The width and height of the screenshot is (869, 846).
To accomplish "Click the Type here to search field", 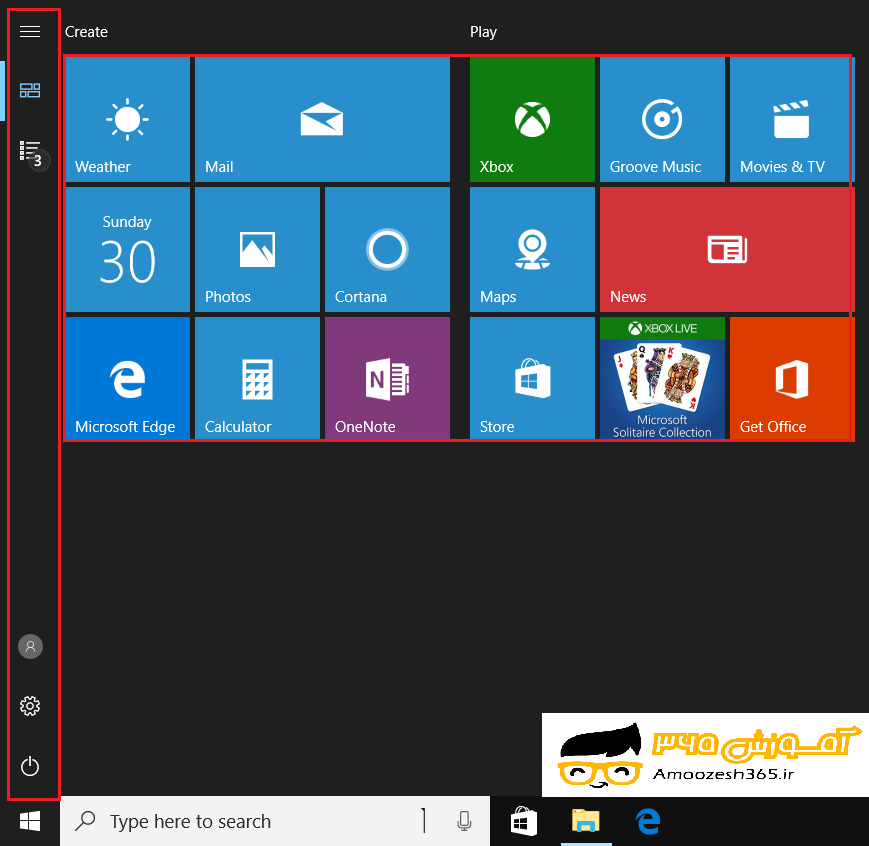I will (275, 821).
